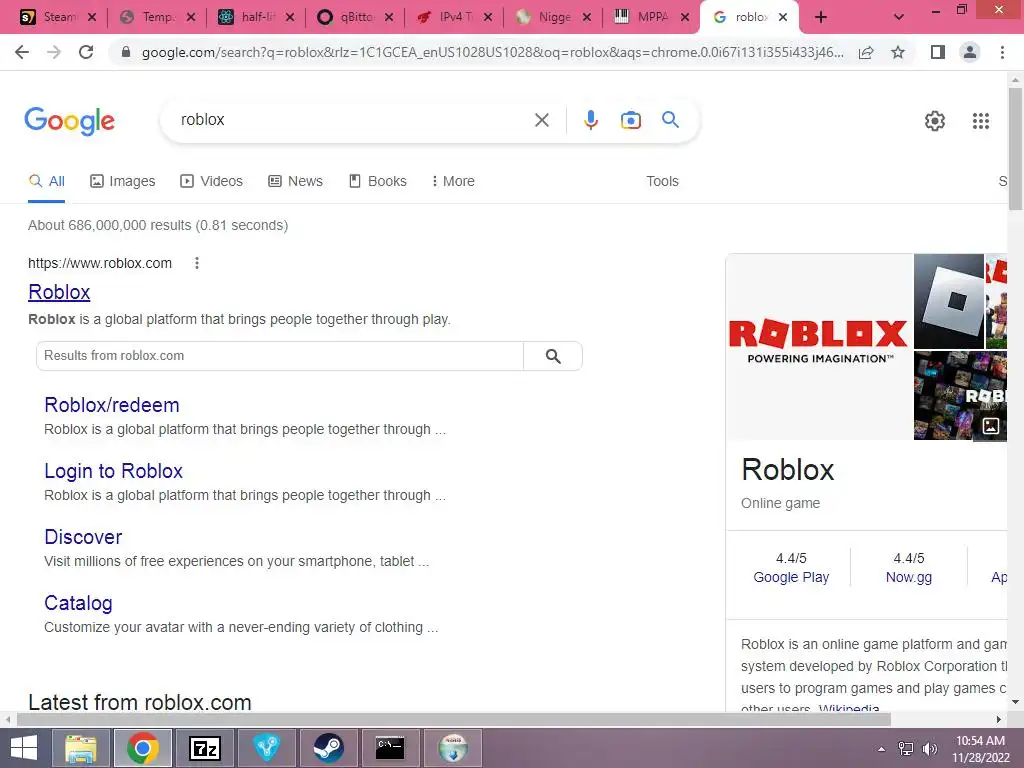This screenshot has width=1024, height=768.
Task: Open Google quick settings gear
Action: 935,121
